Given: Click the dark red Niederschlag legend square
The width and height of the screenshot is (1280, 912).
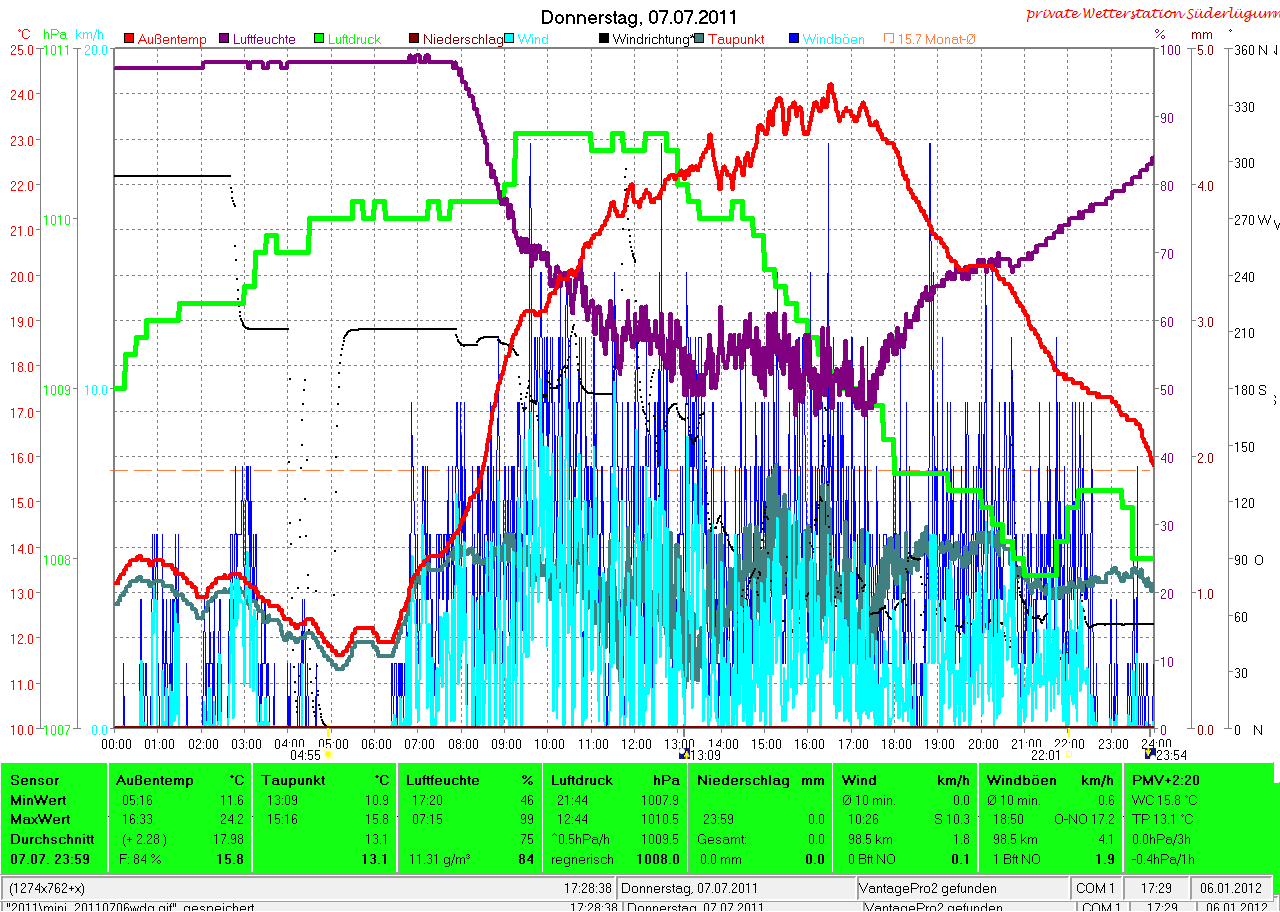Looking at the screenshot, I should click(415, 39).
